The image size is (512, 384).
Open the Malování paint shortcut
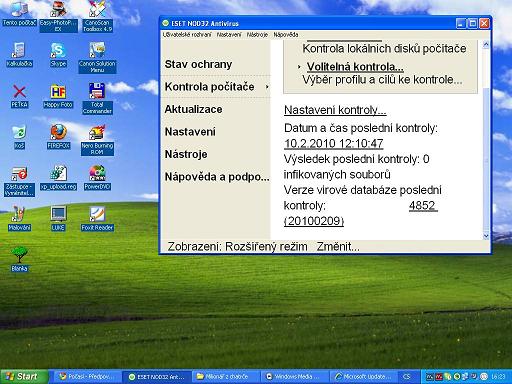pyautogui.click(x=19, y=219)
